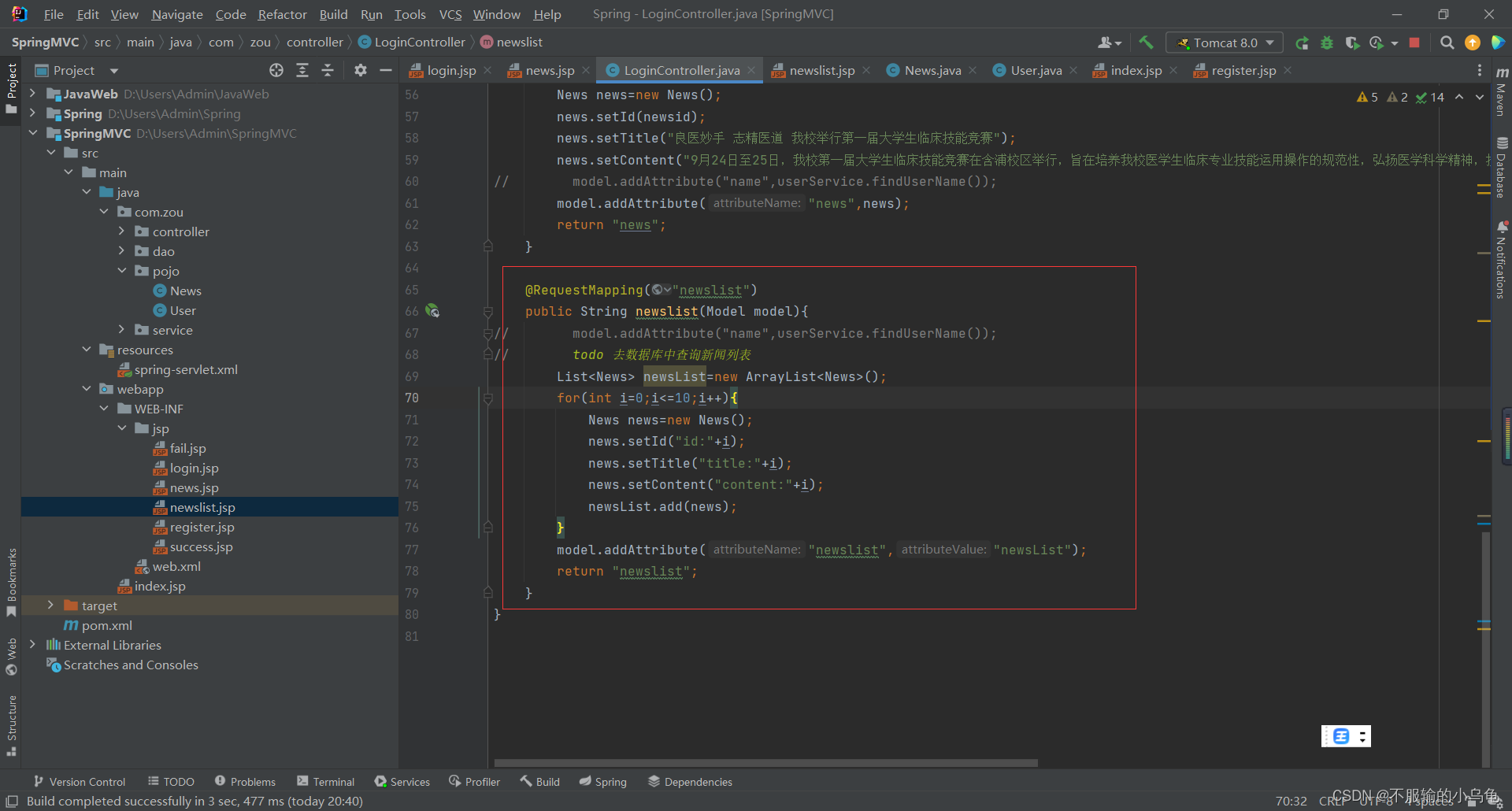Toggle the fold marker on line 70
This screenshot has width=1512, height=811.
coord(488,398)
